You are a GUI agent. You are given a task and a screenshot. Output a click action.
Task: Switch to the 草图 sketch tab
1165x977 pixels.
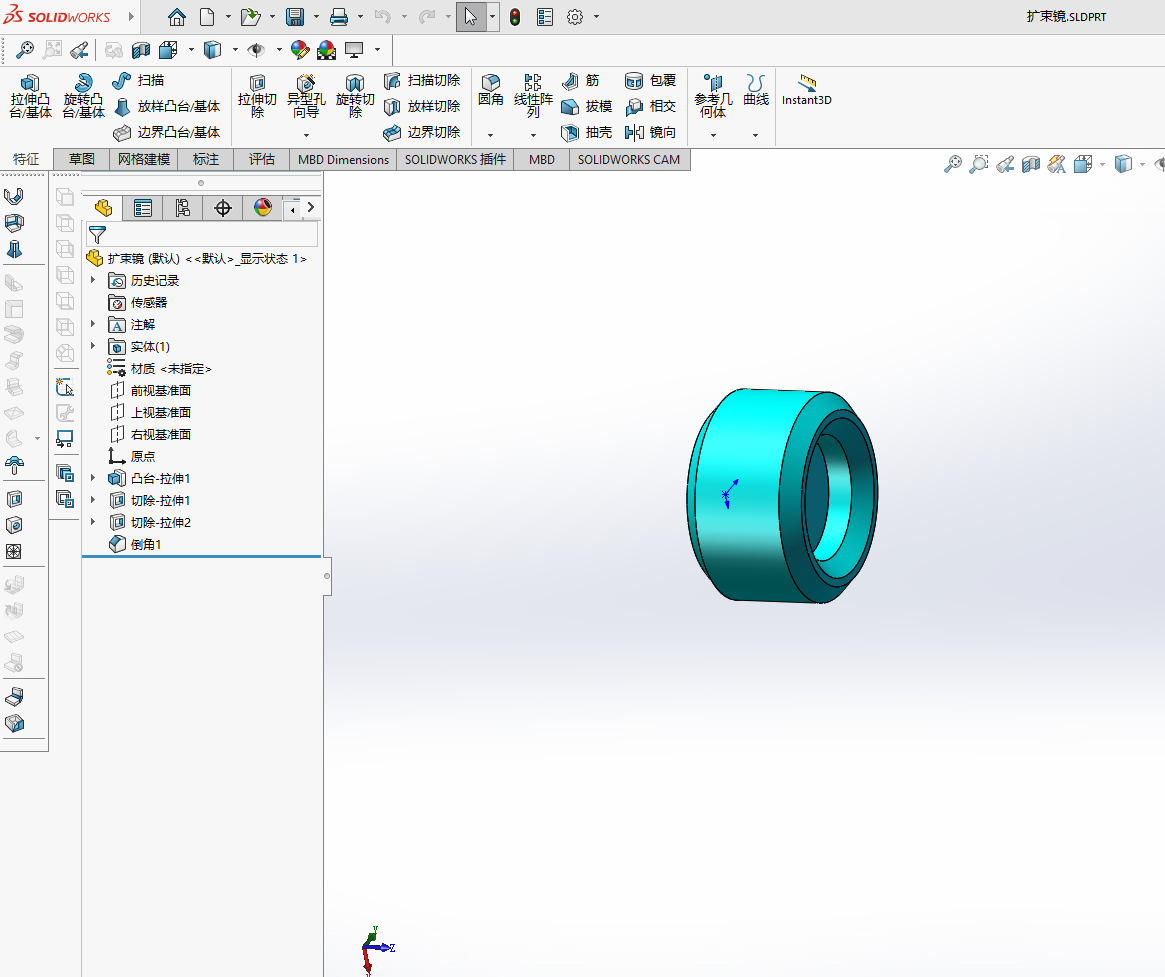coord(82,159)
